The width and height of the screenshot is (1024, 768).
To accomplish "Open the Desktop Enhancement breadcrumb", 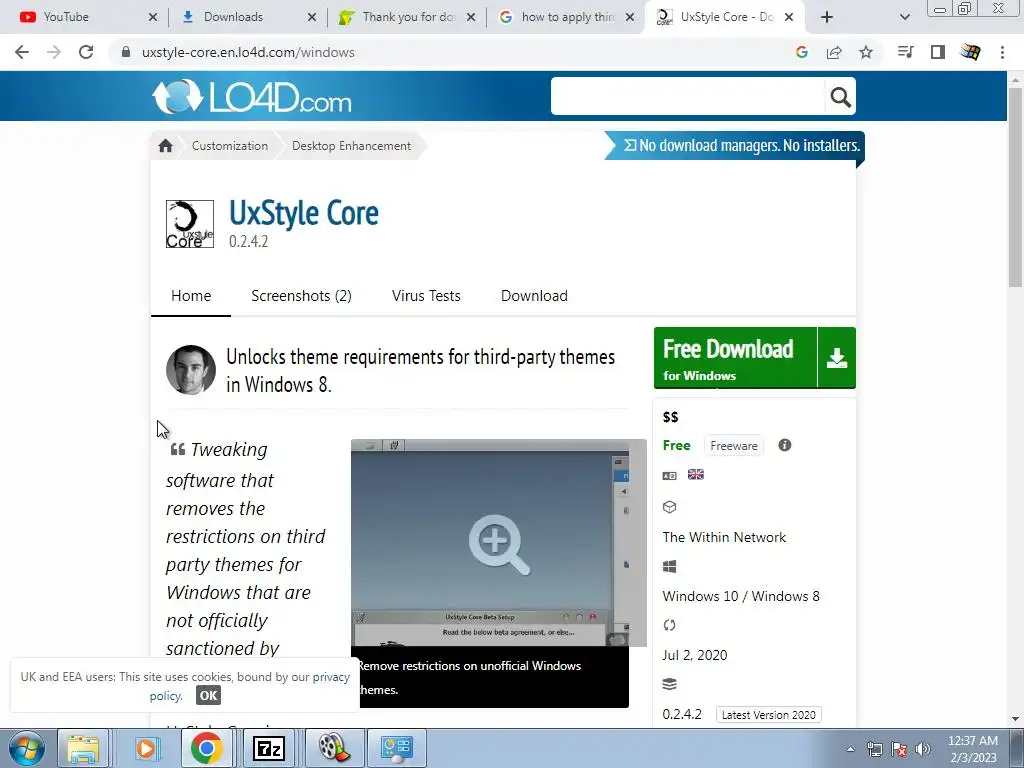I will click(x=351, y=146).
